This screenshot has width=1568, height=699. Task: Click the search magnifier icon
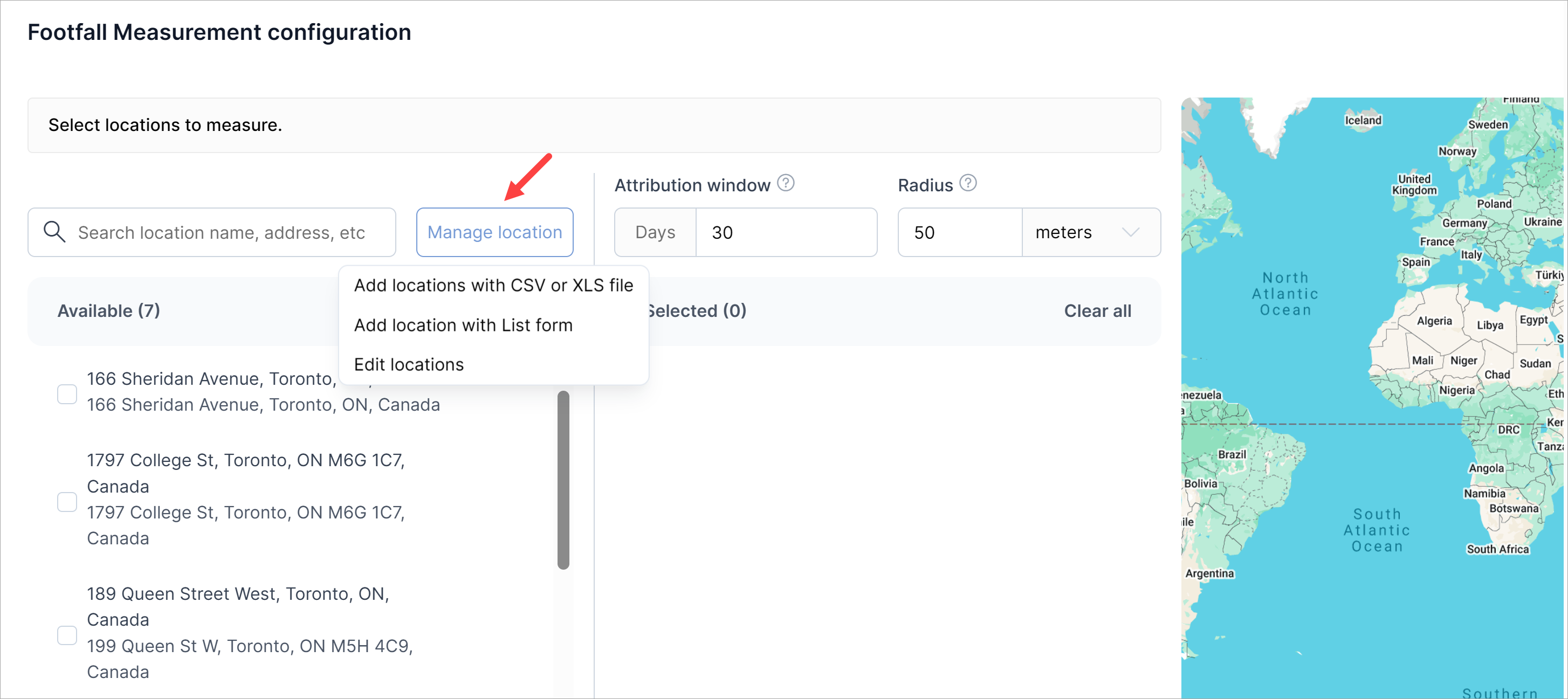54,232
